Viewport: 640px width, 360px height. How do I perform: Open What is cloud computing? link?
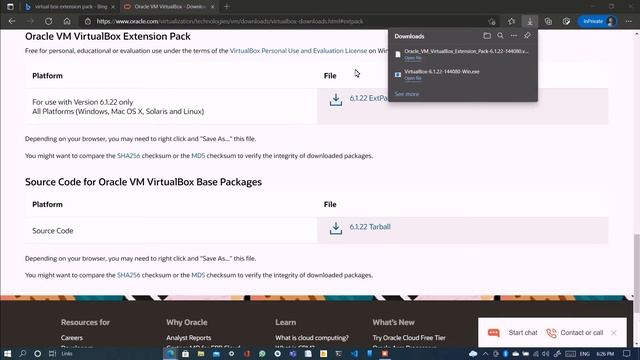[x=312, y=338]
